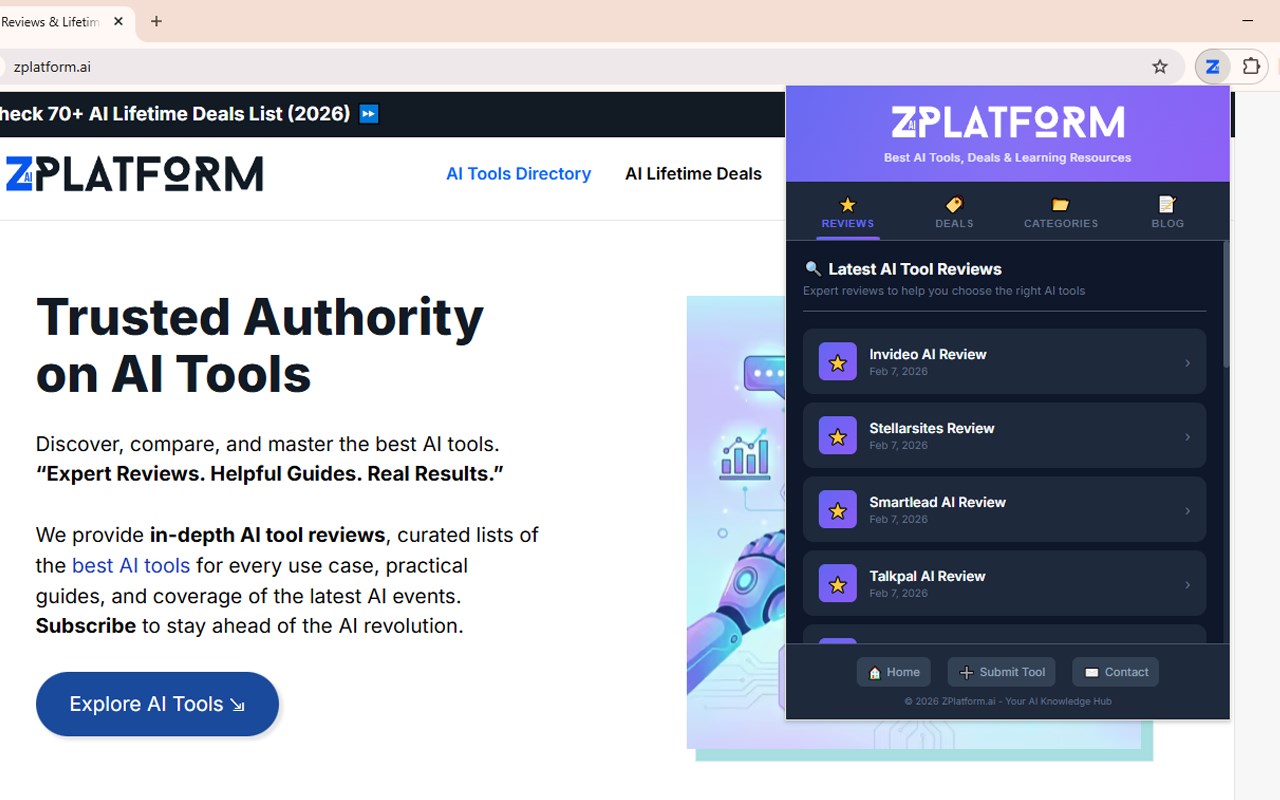
Task: Open the Invideo AI Review title
Action: click(928, 354)
